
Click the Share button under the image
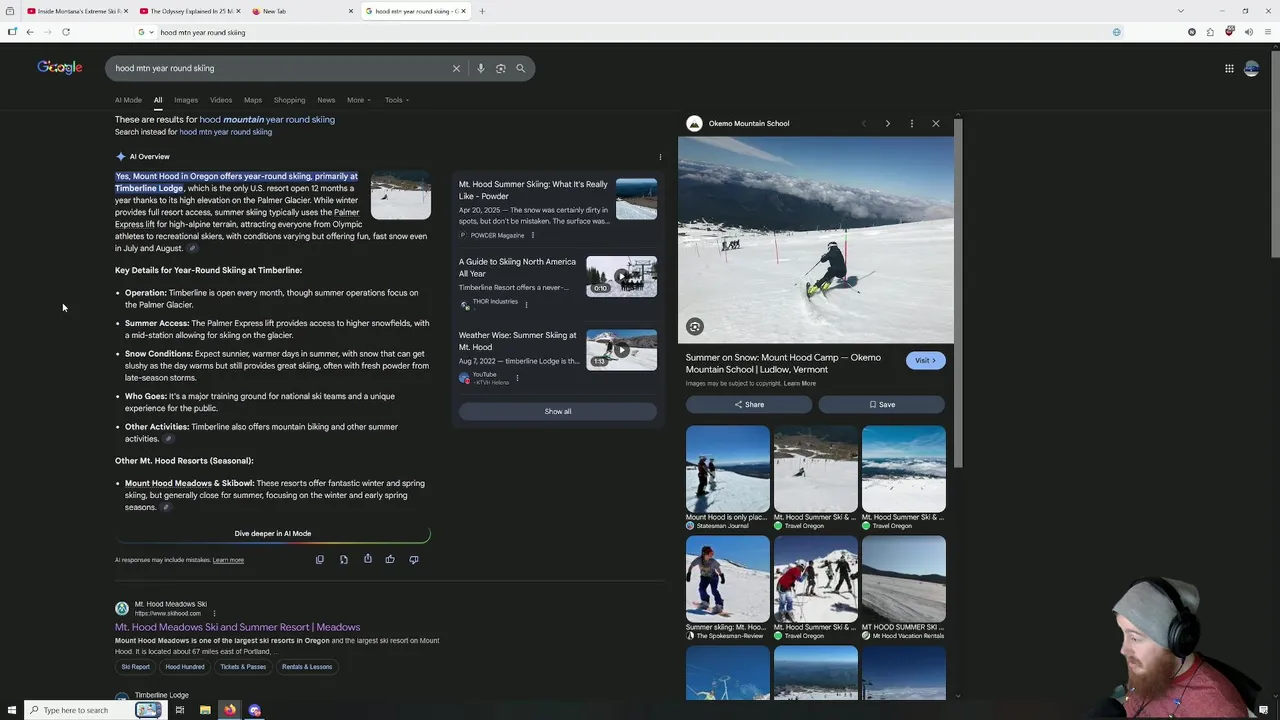(x=749, y=404)
